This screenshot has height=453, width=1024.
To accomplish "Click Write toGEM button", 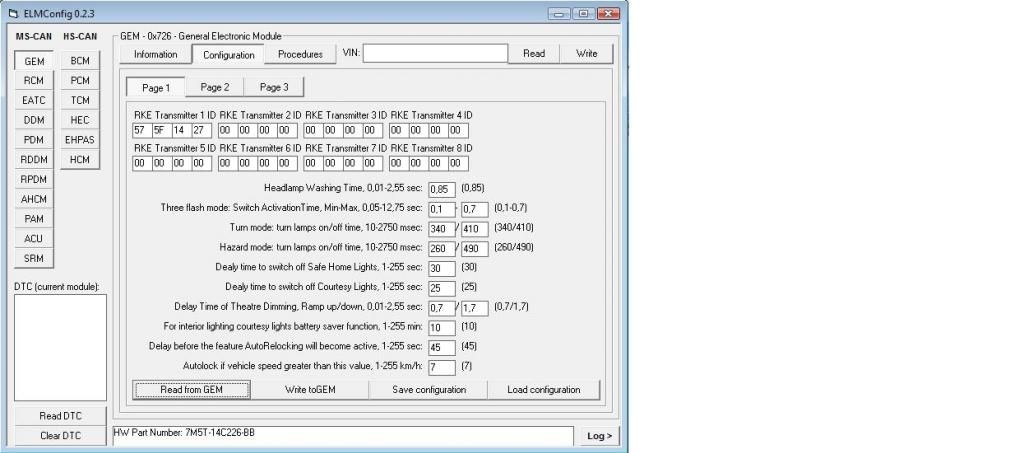I will pos(310,389).
